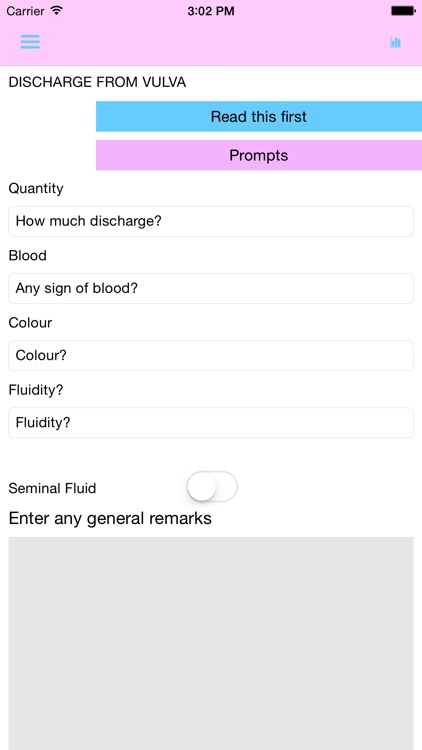Open the 'How much discharge?' quantity picker
The height and width of the screenshot is (750, 422).
(x=211, y=221)
